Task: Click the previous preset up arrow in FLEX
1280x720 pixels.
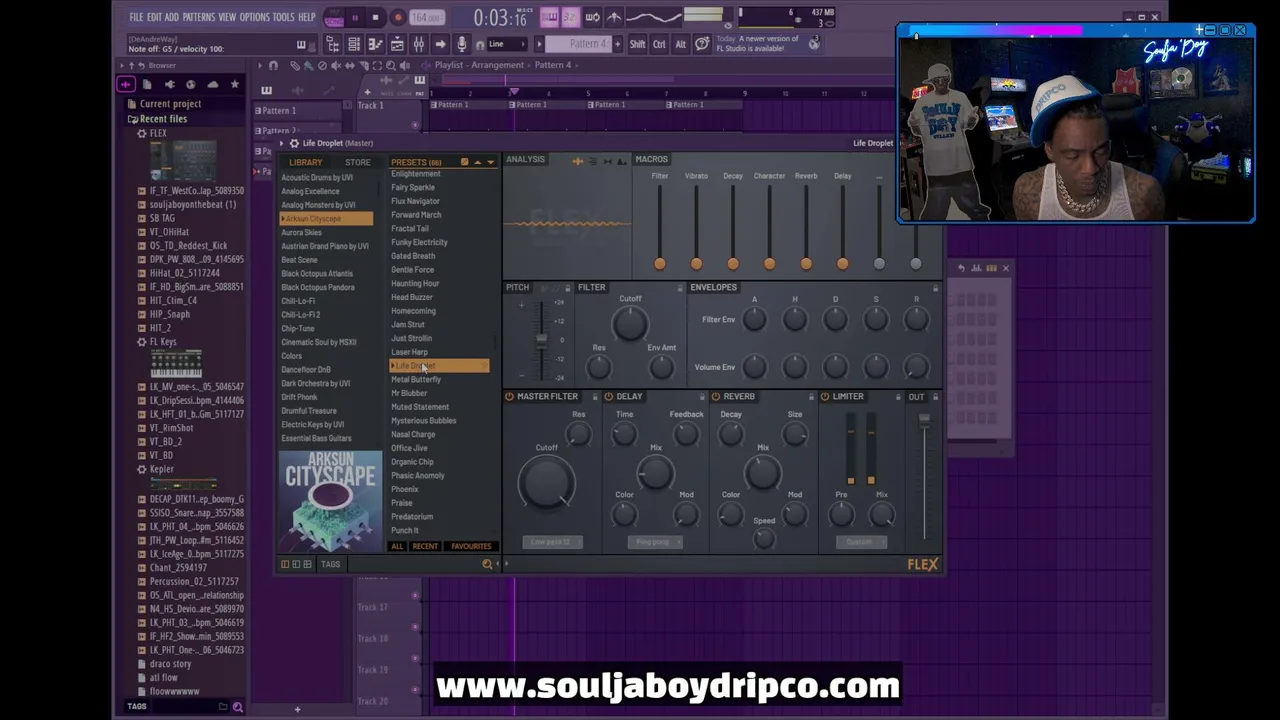Action: [477, 162]
